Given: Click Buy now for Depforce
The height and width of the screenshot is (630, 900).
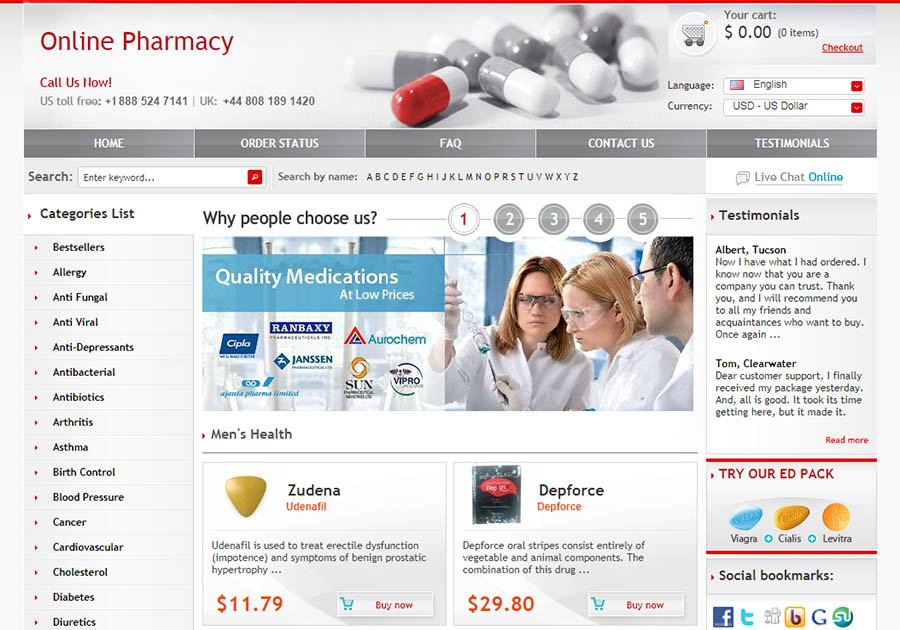Looking at the screenshot, I should click(637, 604).
